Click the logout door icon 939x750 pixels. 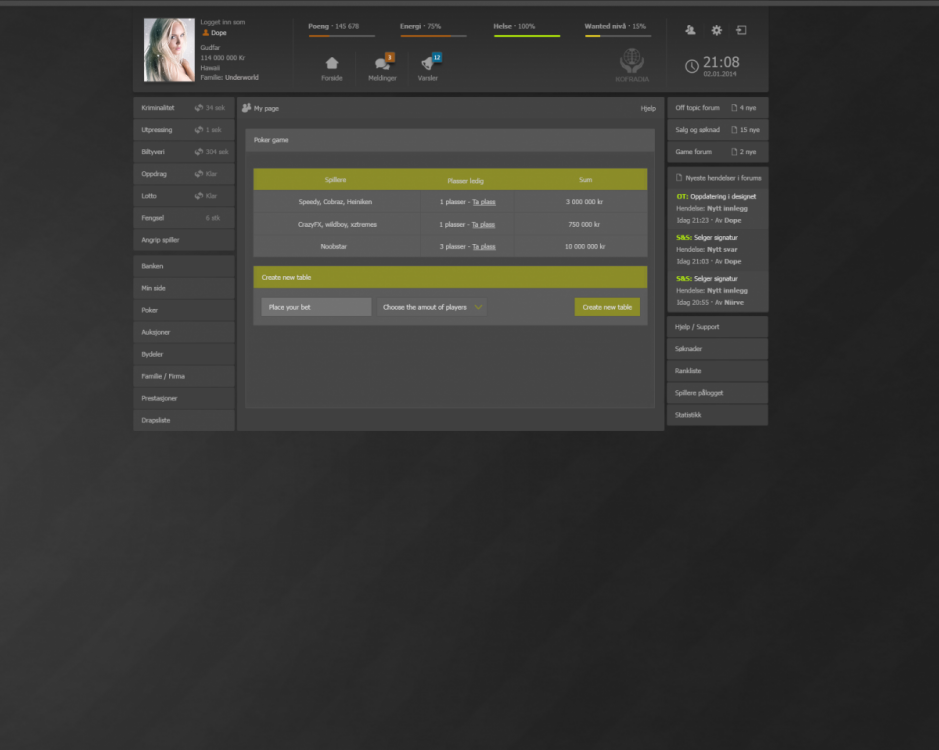pos(742,31)
